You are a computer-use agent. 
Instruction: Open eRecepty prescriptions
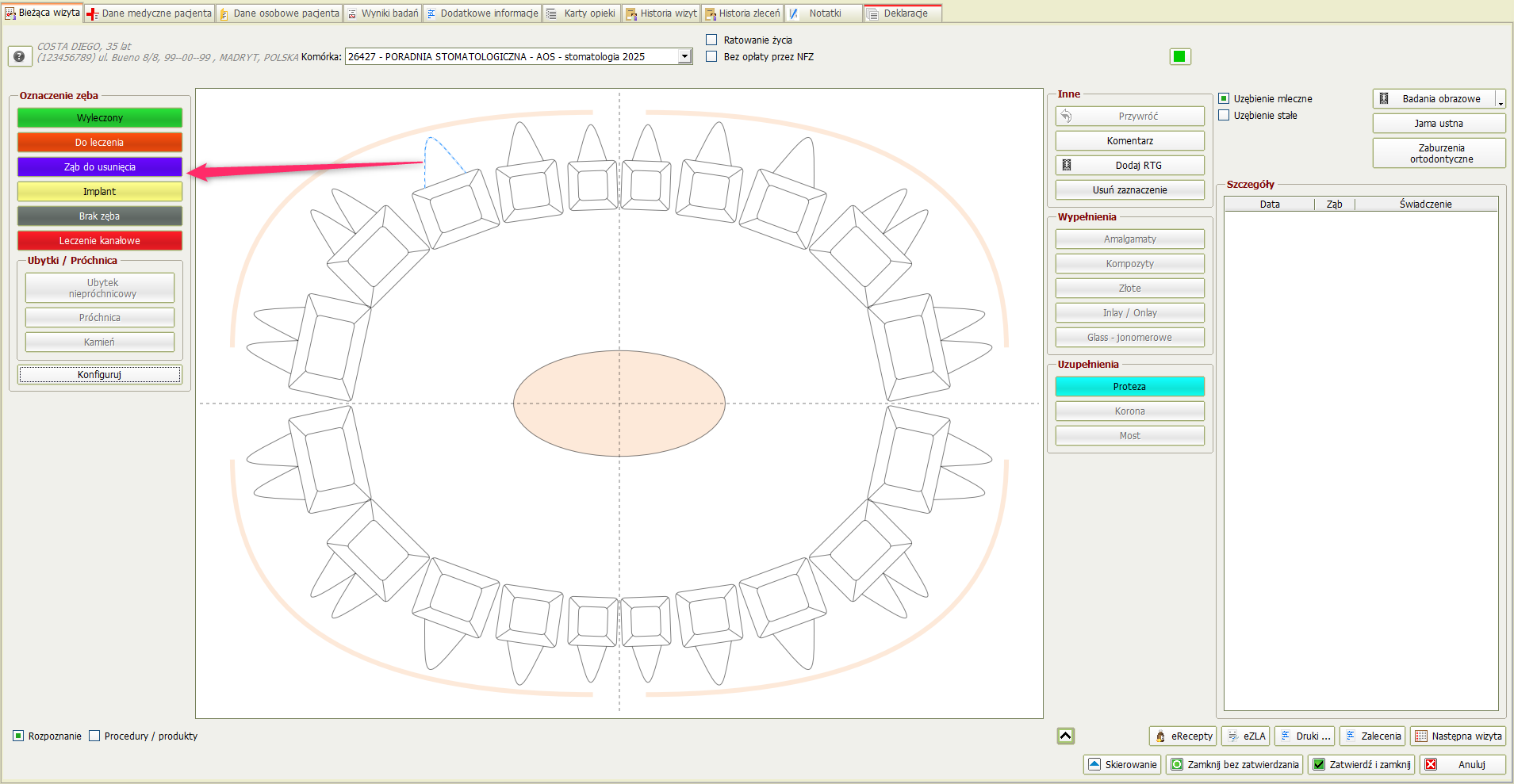click(1182, 736)
